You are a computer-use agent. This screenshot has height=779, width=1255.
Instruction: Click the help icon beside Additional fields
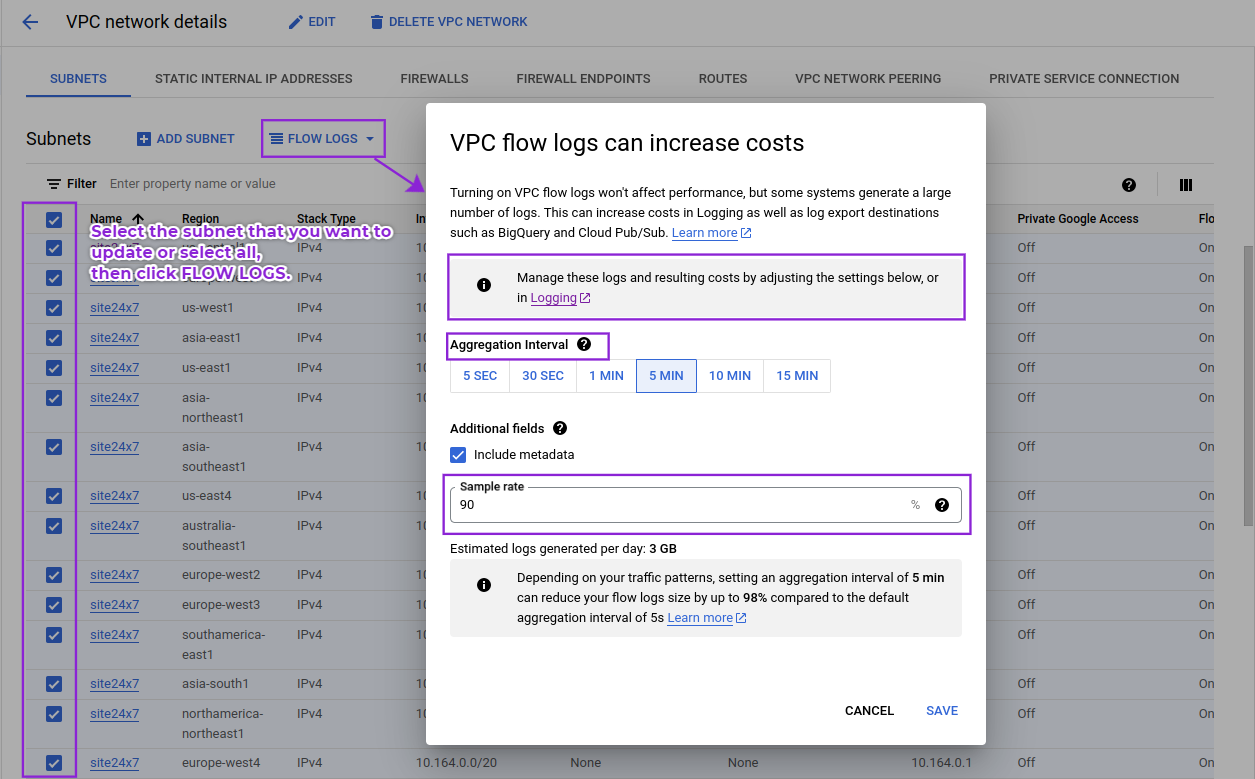tap(560, 428)
